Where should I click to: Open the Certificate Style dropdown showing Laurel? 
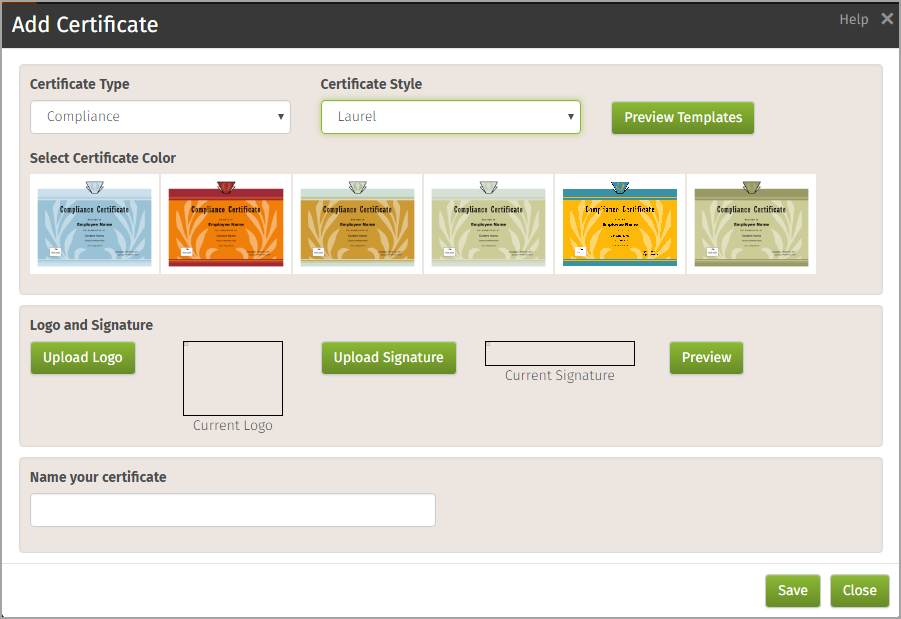(x=451, y=117)
